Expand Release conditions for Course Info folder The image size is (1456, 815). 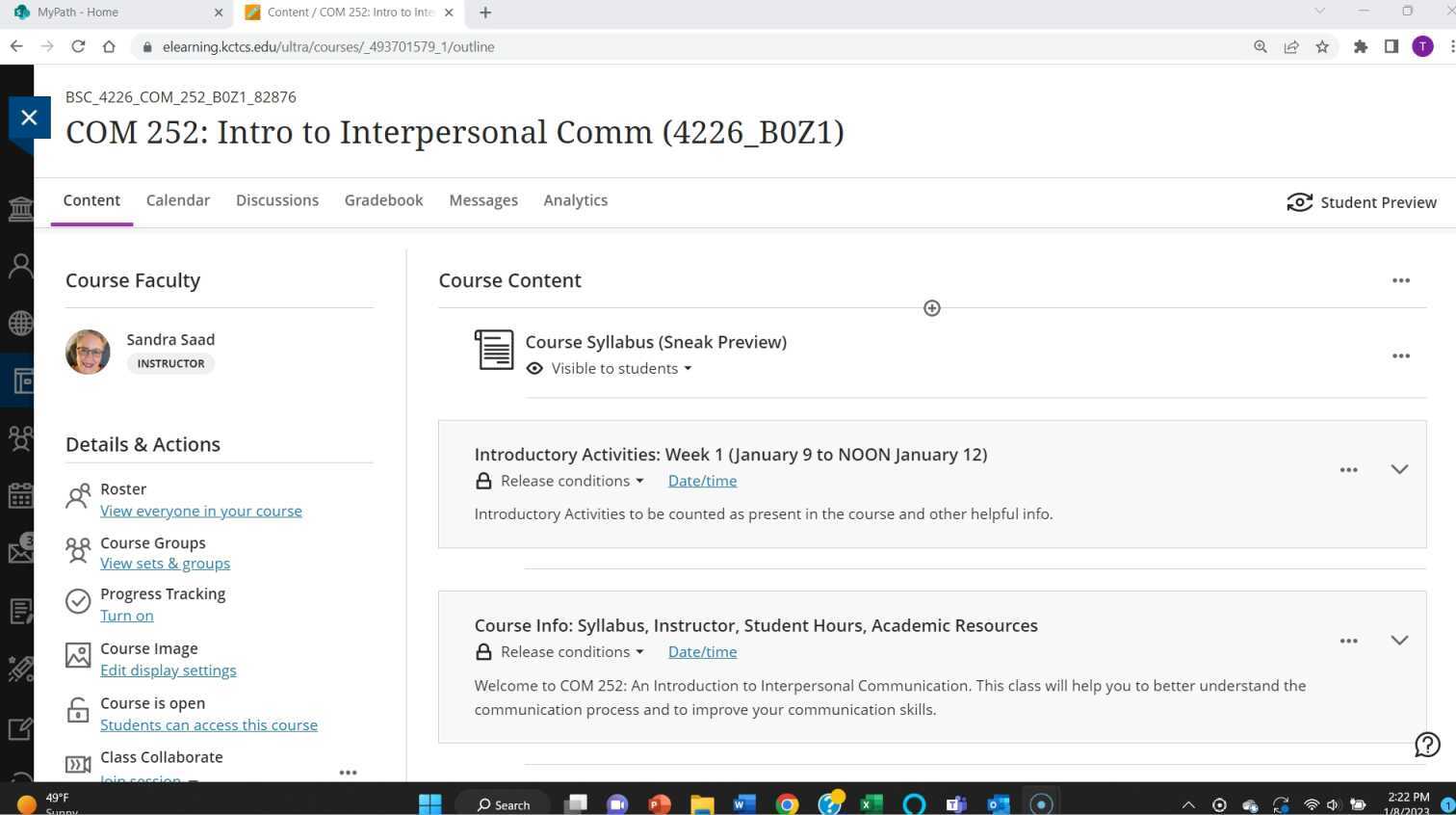click(x=572, y=651)
